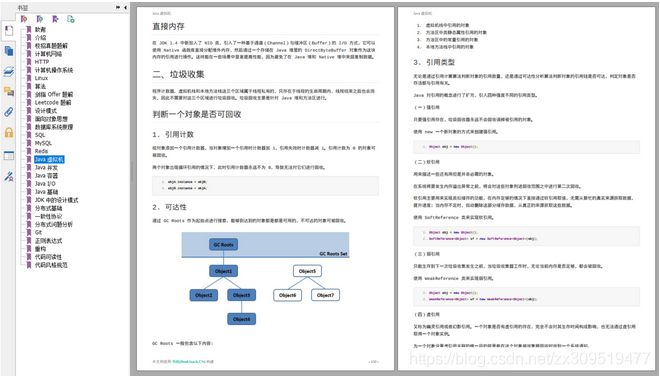Select the Linux bookmark

41,78
